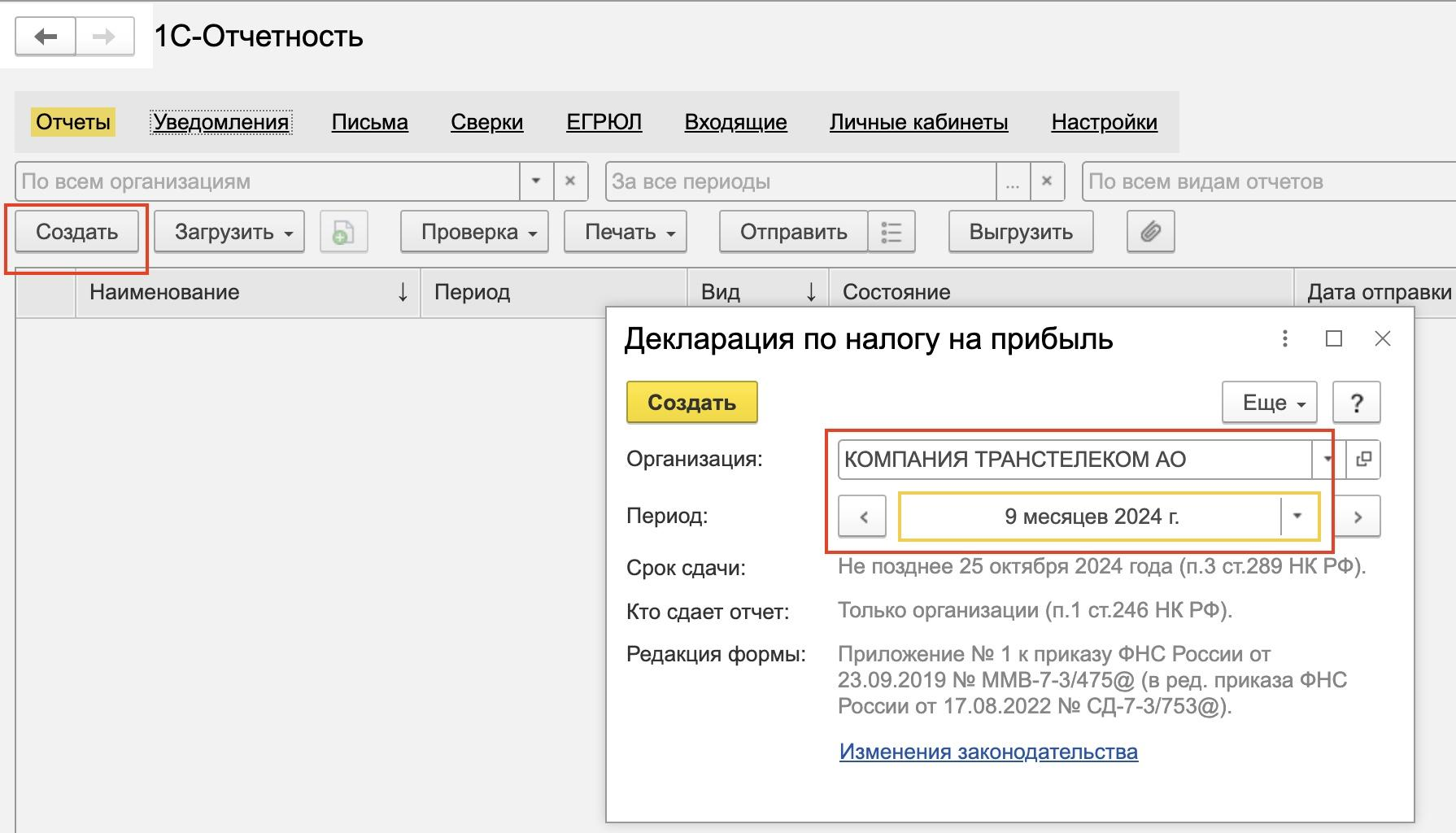Sort by the Период column header

pos(554,292)
